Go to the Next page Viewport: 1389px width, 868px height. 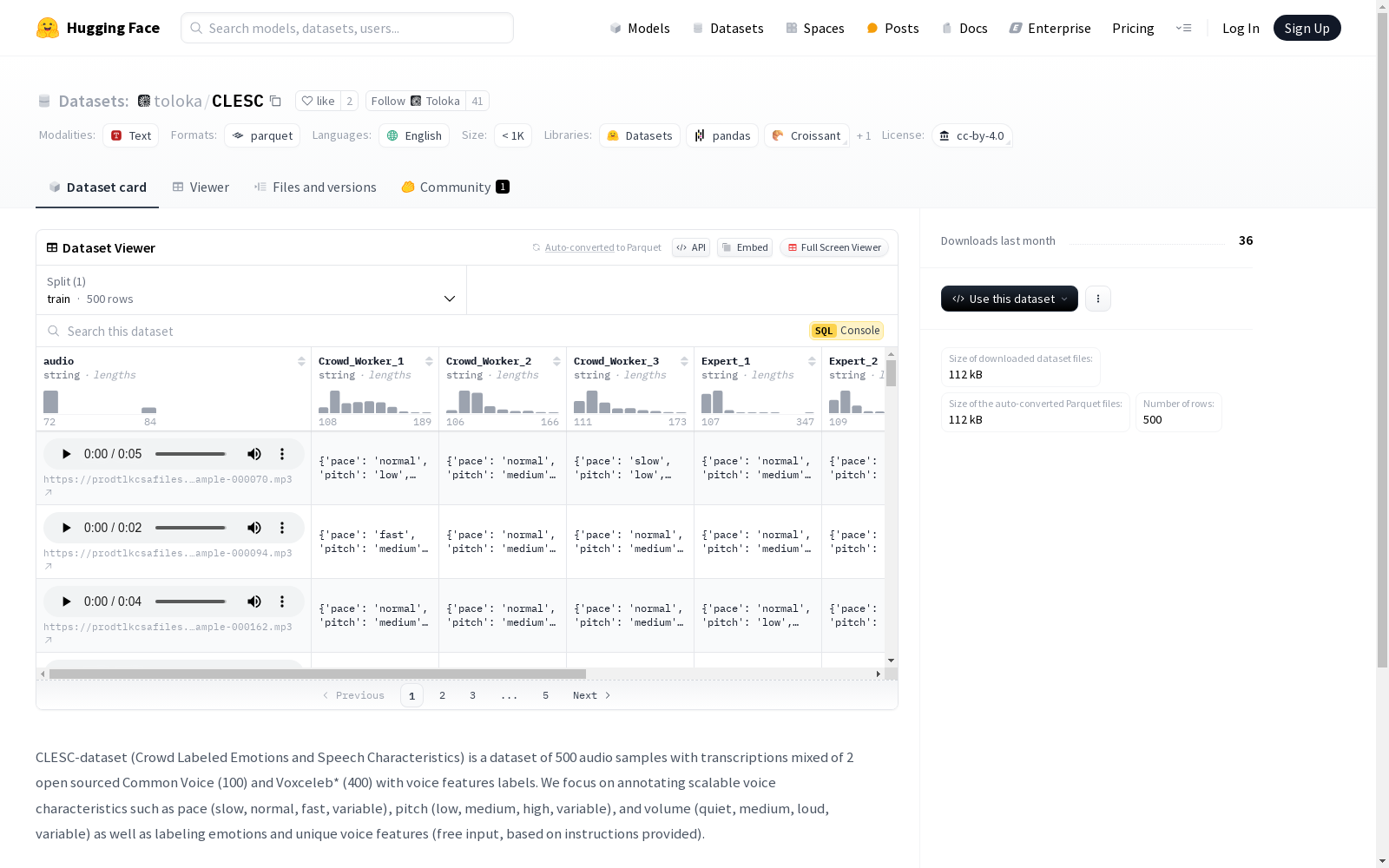(x=592, y=695)
